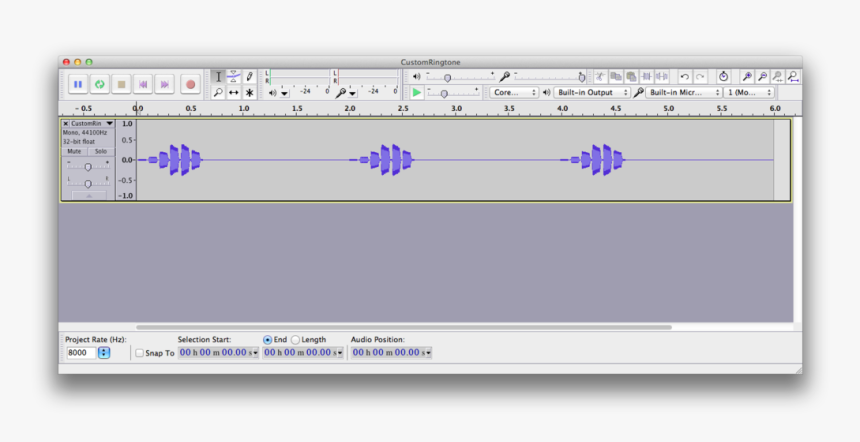Click the input volume slider handle
This screenshot has width=860, height=442.
pos(582,78)
